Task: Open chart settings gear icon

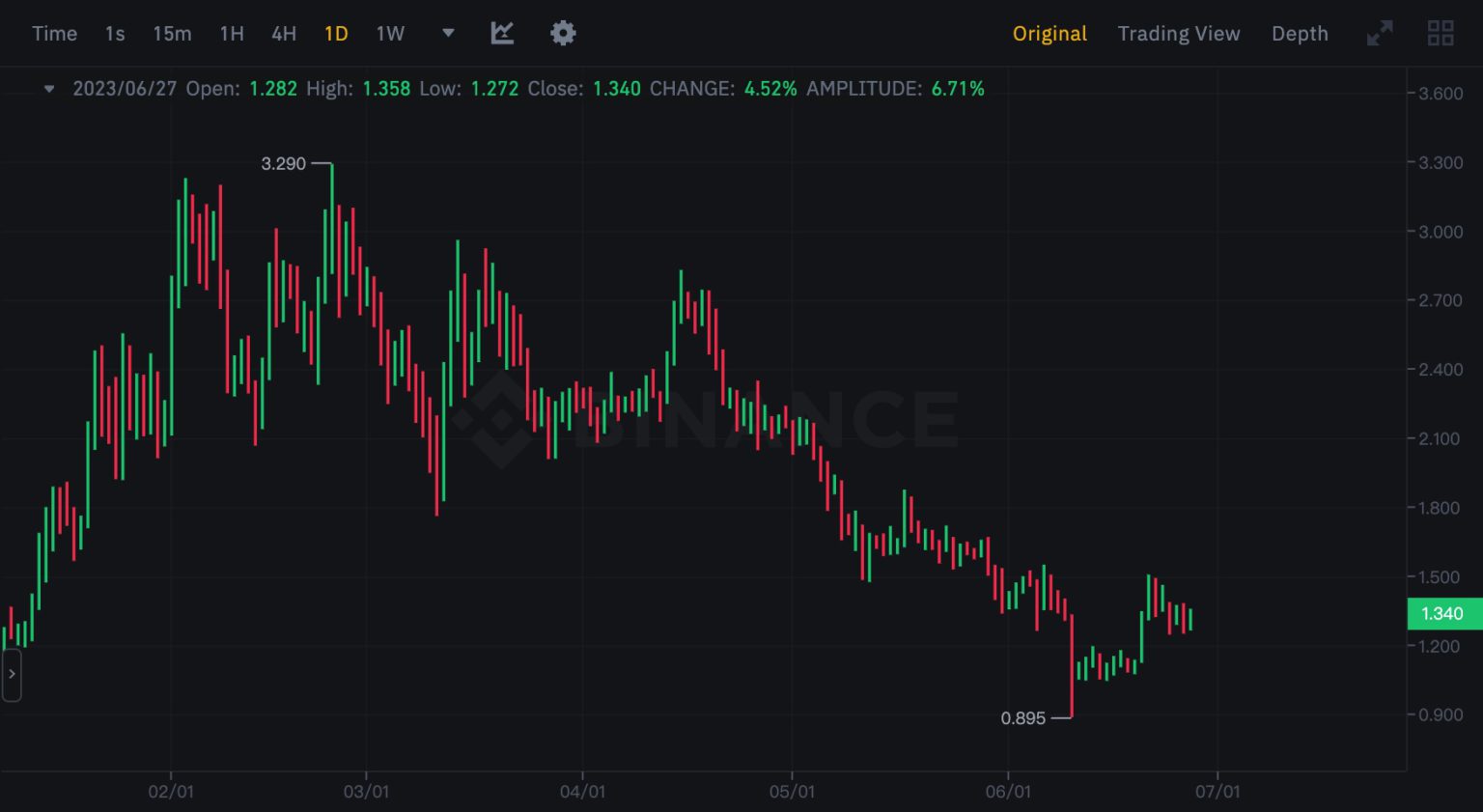Action: coord(563,34)
